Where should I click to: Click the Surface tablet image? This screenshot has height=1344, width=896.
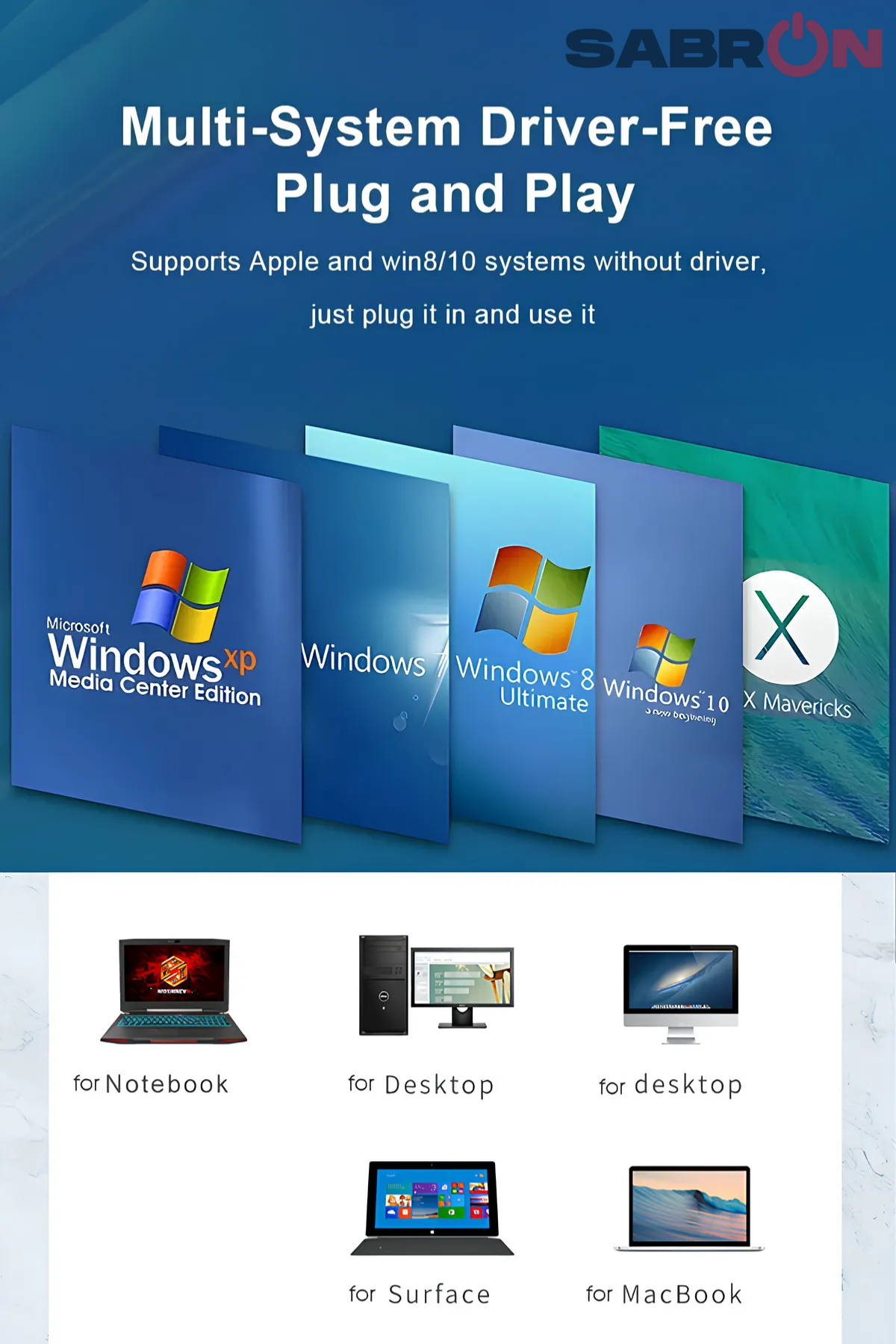(432, 1207)
